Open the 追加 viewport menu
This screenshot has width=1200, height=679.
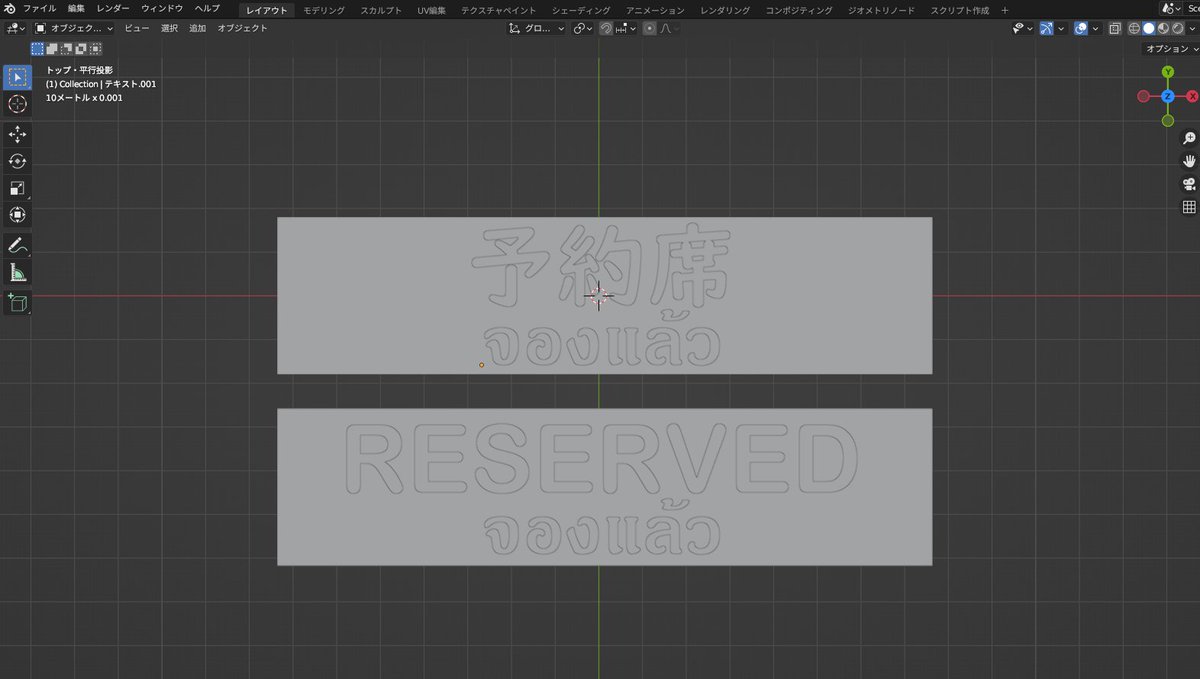[x=197, y=28]
